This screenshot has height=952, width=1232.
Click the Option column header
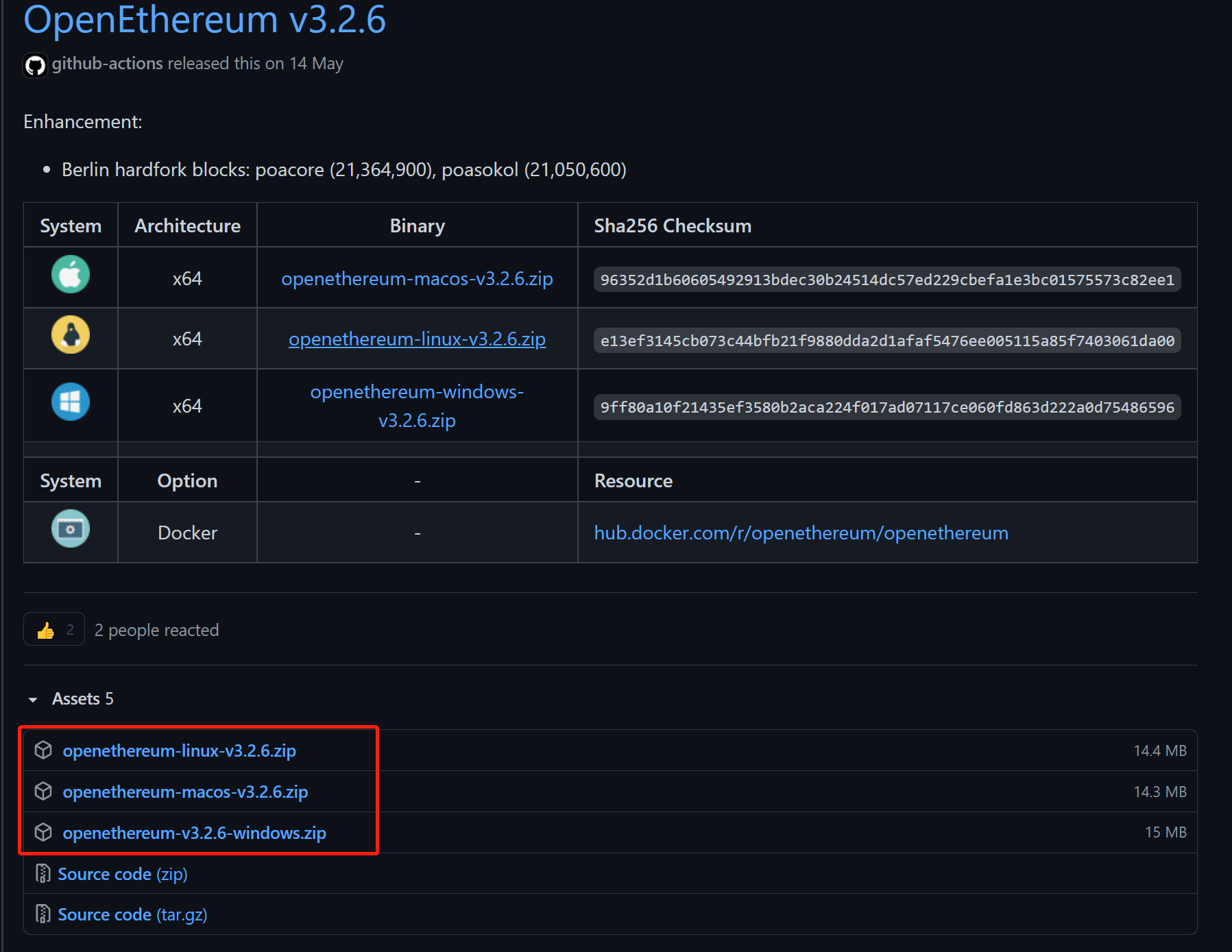tap(187, 480)
